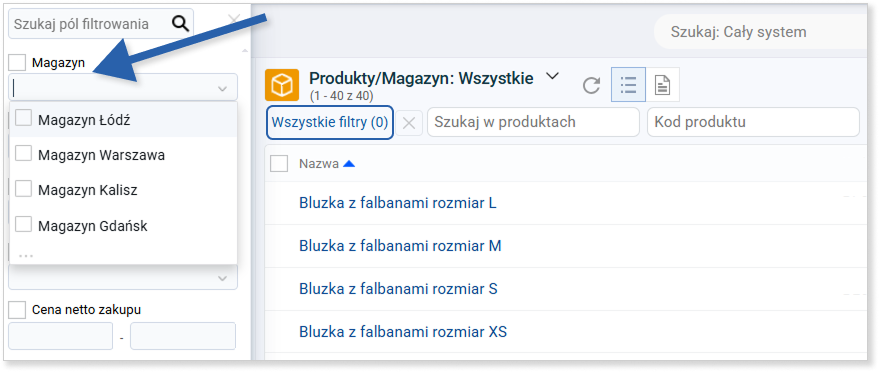
Task: Expand the Produkty/Magazyn view chevron
Action: 552,77
